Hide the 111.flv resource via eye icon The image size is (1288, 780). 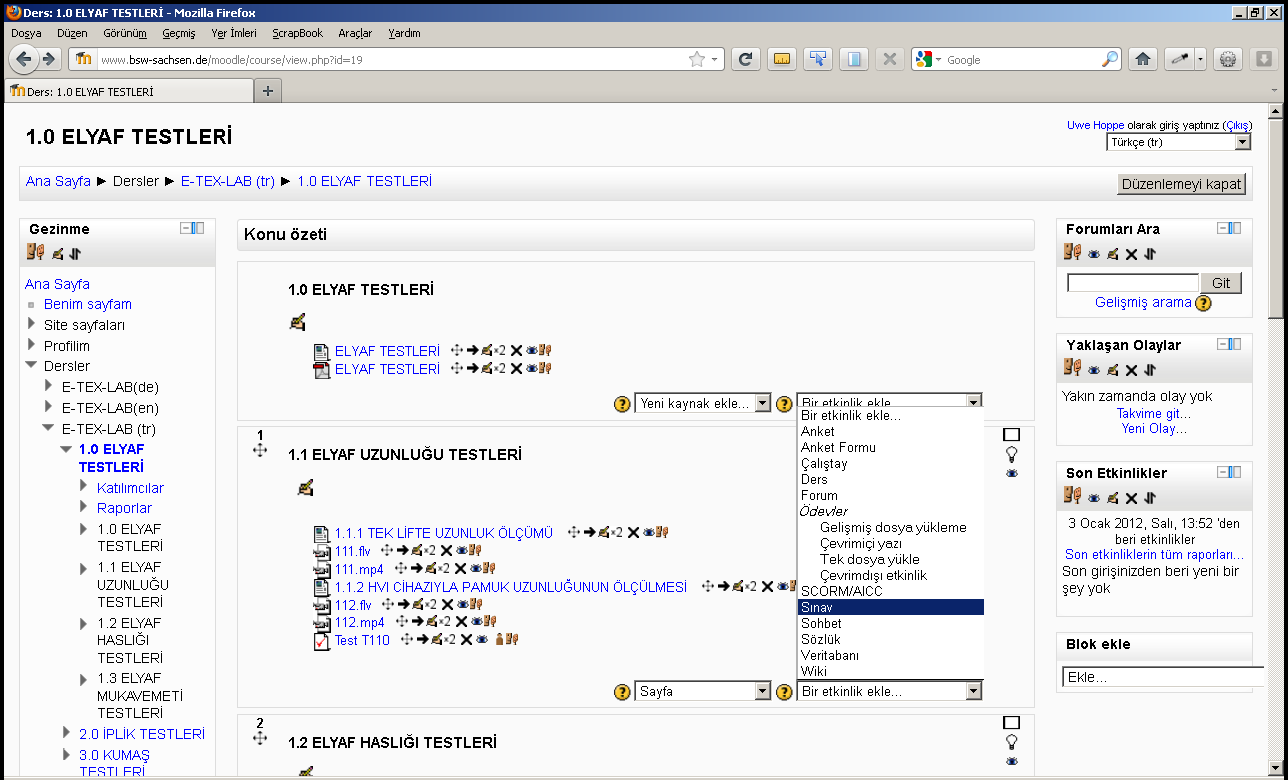(x=462, y=550)
